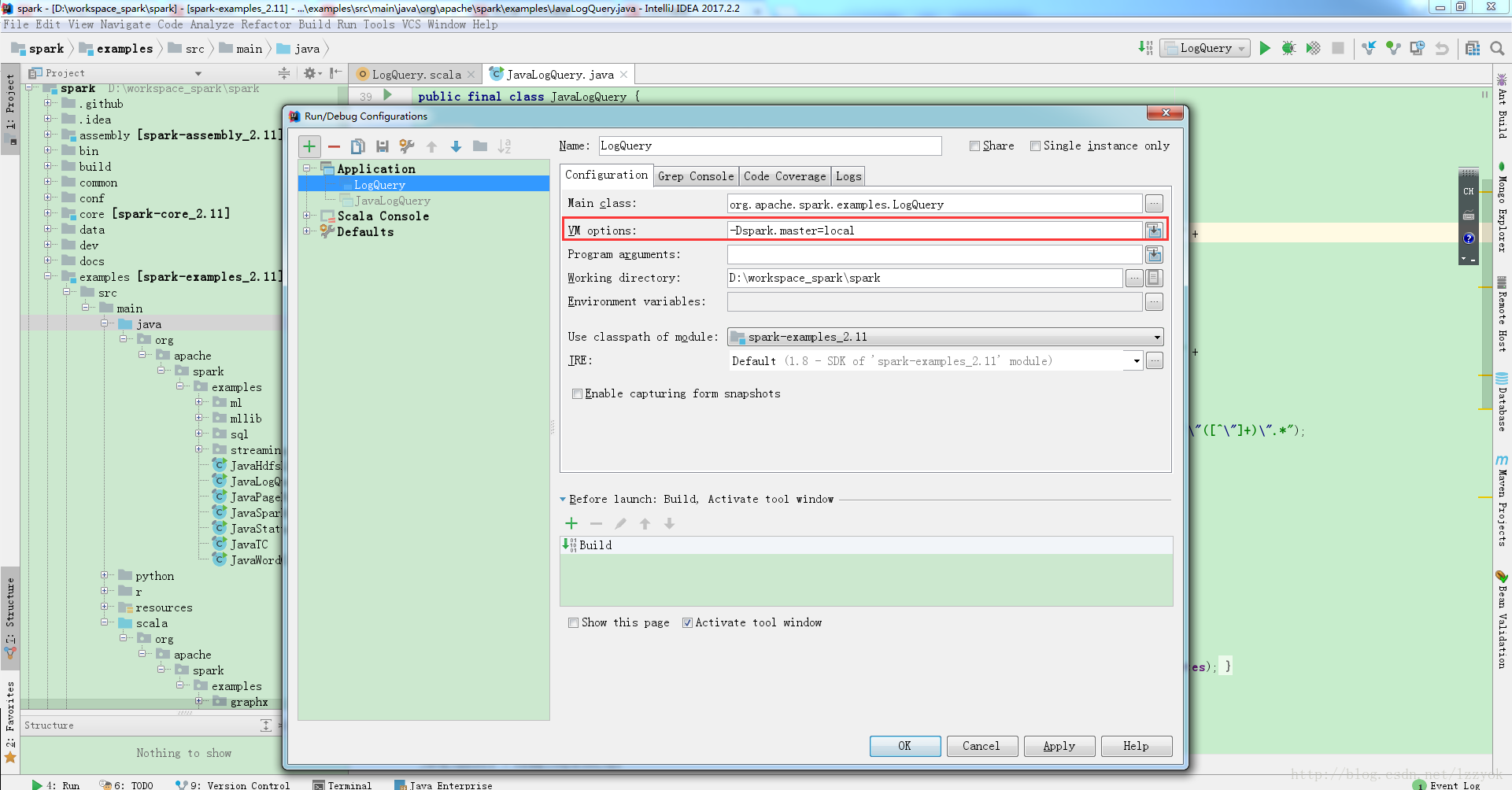Switch to Logs tab
Image resolution: width=1512 pixels, height=790 pixels.
(848, 176)
